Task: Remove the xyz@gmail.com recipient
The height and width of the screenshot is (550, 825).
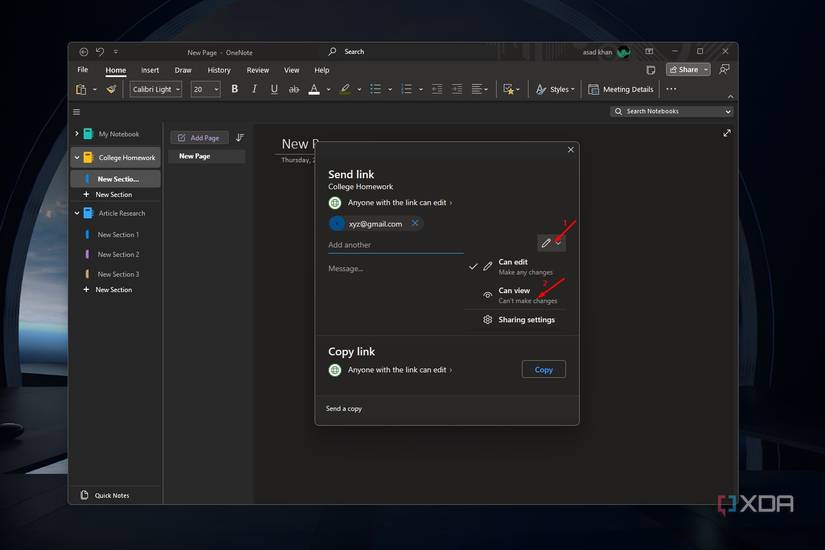Action: coord(415,223)
